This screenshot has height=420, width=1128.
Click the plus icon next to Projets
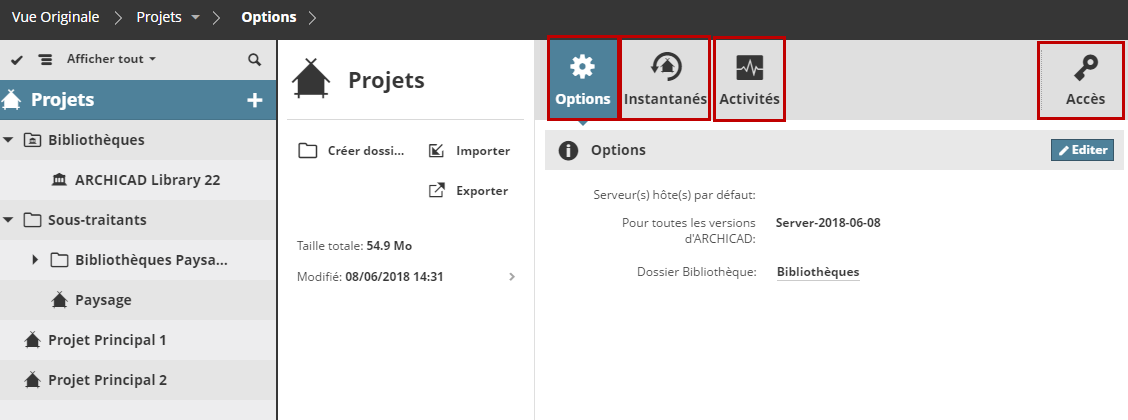click(255, 100)
